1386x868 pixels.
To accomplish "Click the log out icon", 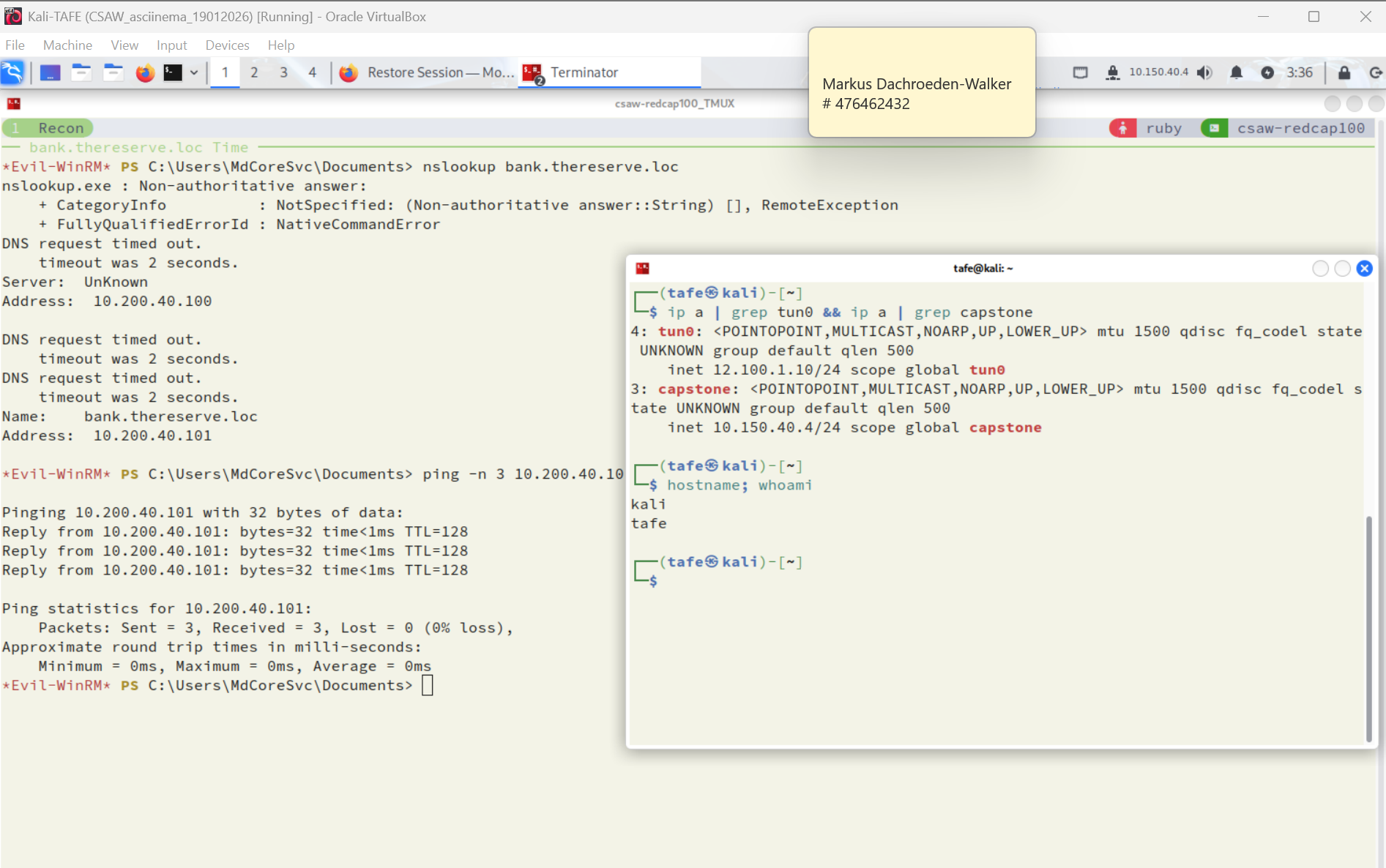I will click(1375, 72).
